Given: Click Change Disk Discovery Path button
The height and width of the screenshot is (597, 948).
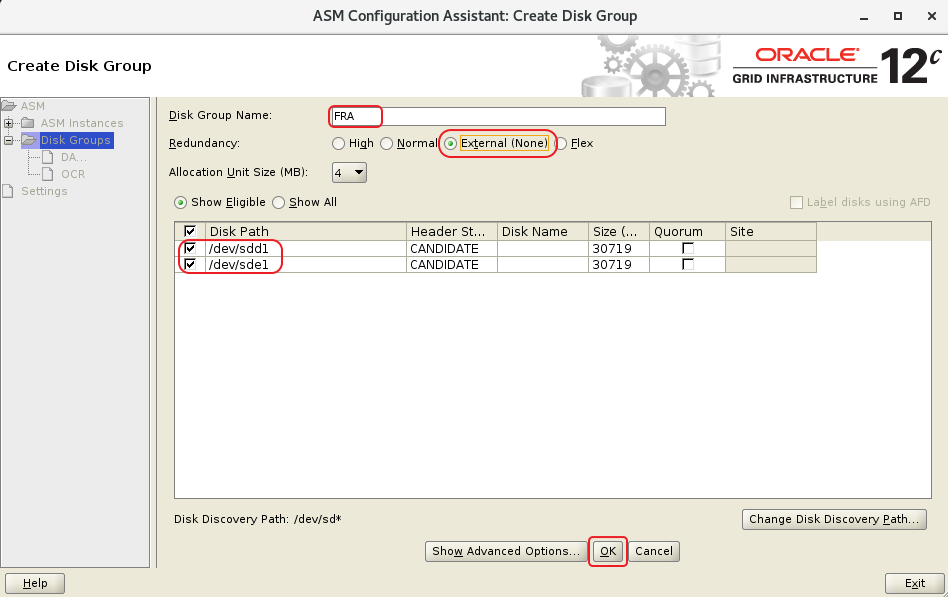Looking at the screenshot, I should point(834,519).
